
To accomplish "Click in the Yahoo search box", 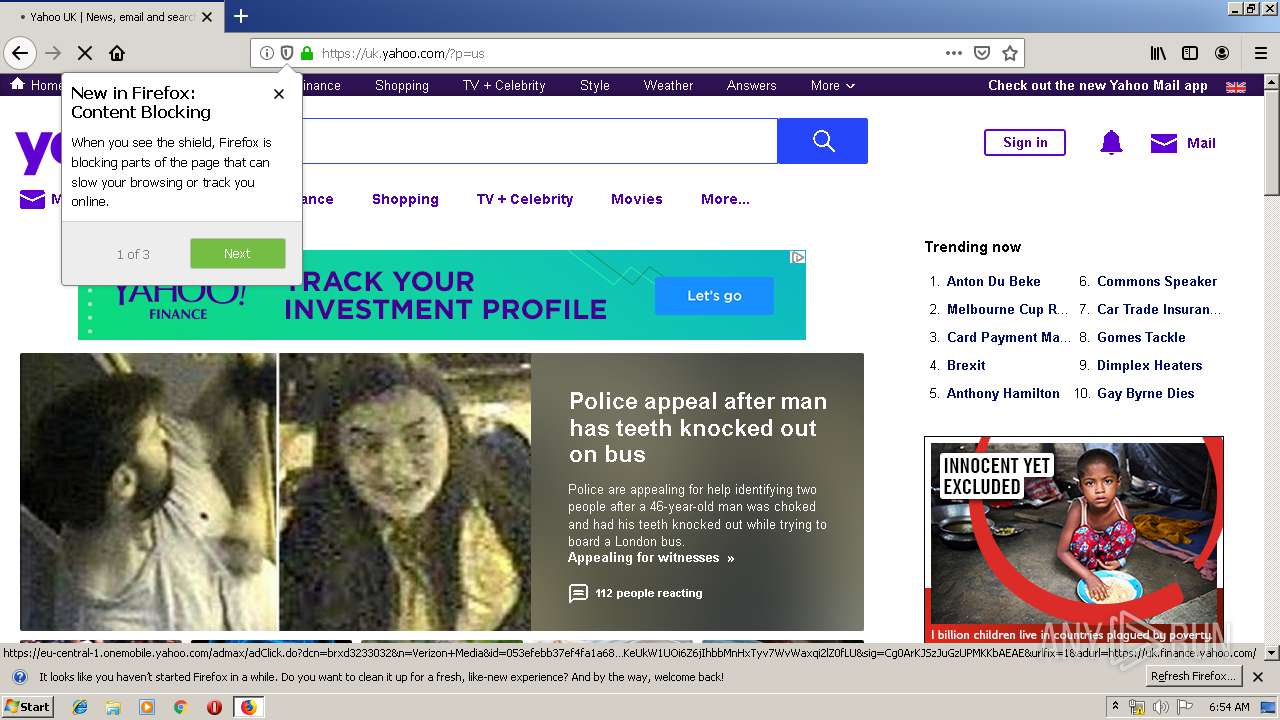I will pos(539,141).
